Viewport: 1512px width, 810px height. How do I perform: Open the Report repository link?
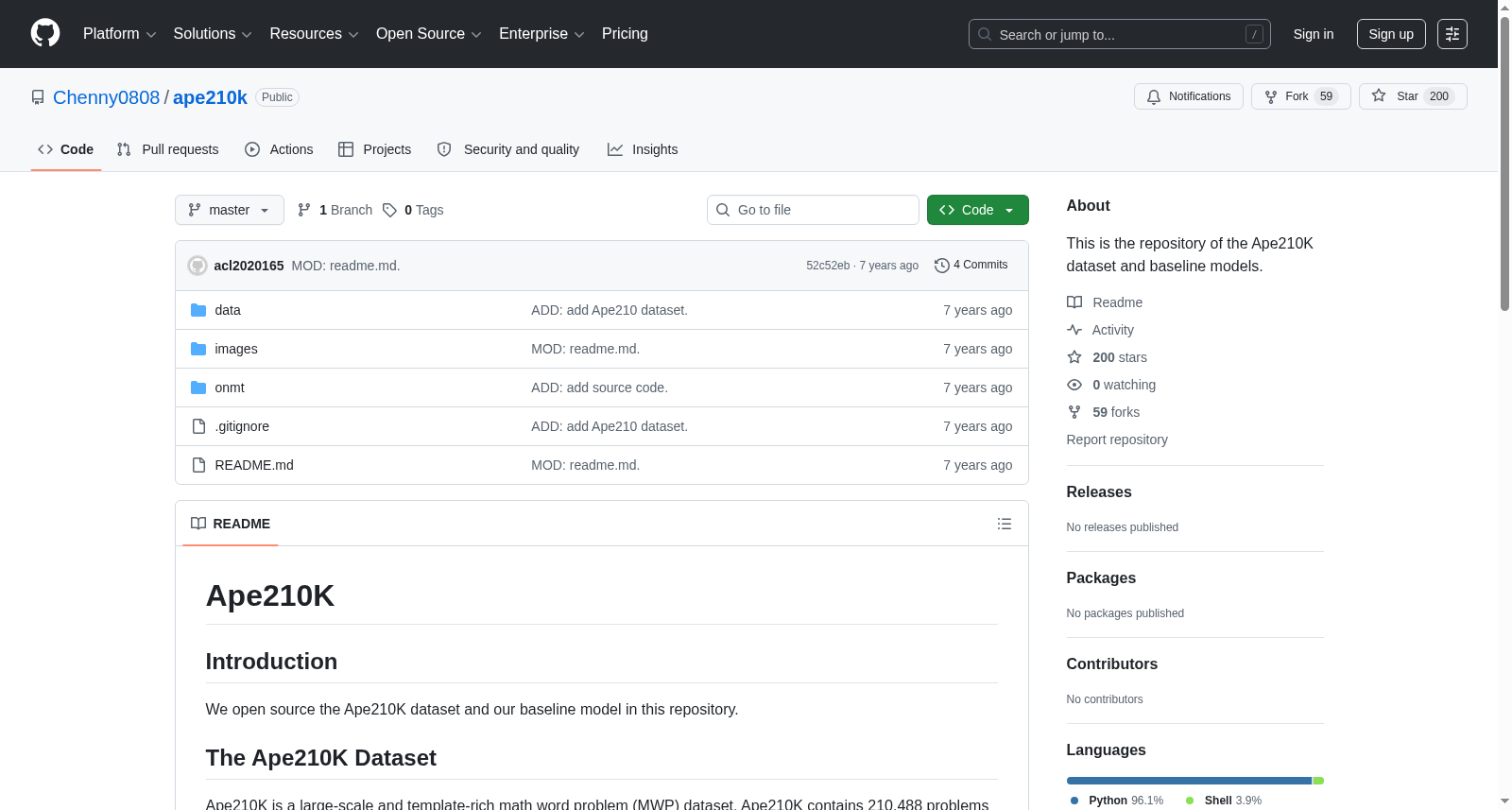(x=1117, y=439)
